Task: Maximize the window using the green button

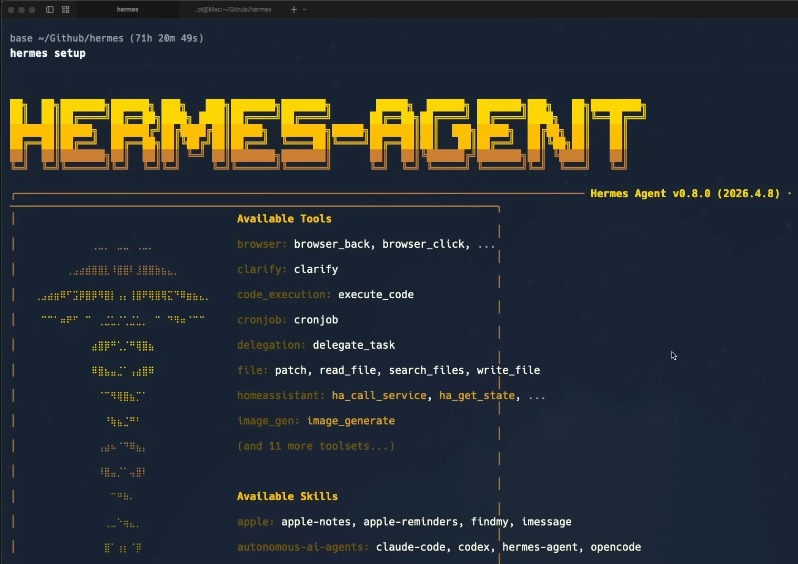Action: click(32, 9)
